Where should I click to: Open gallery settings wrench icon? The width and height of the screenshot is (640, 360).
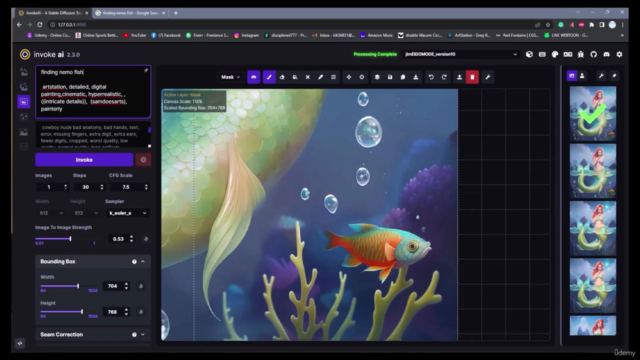[601, 76]
